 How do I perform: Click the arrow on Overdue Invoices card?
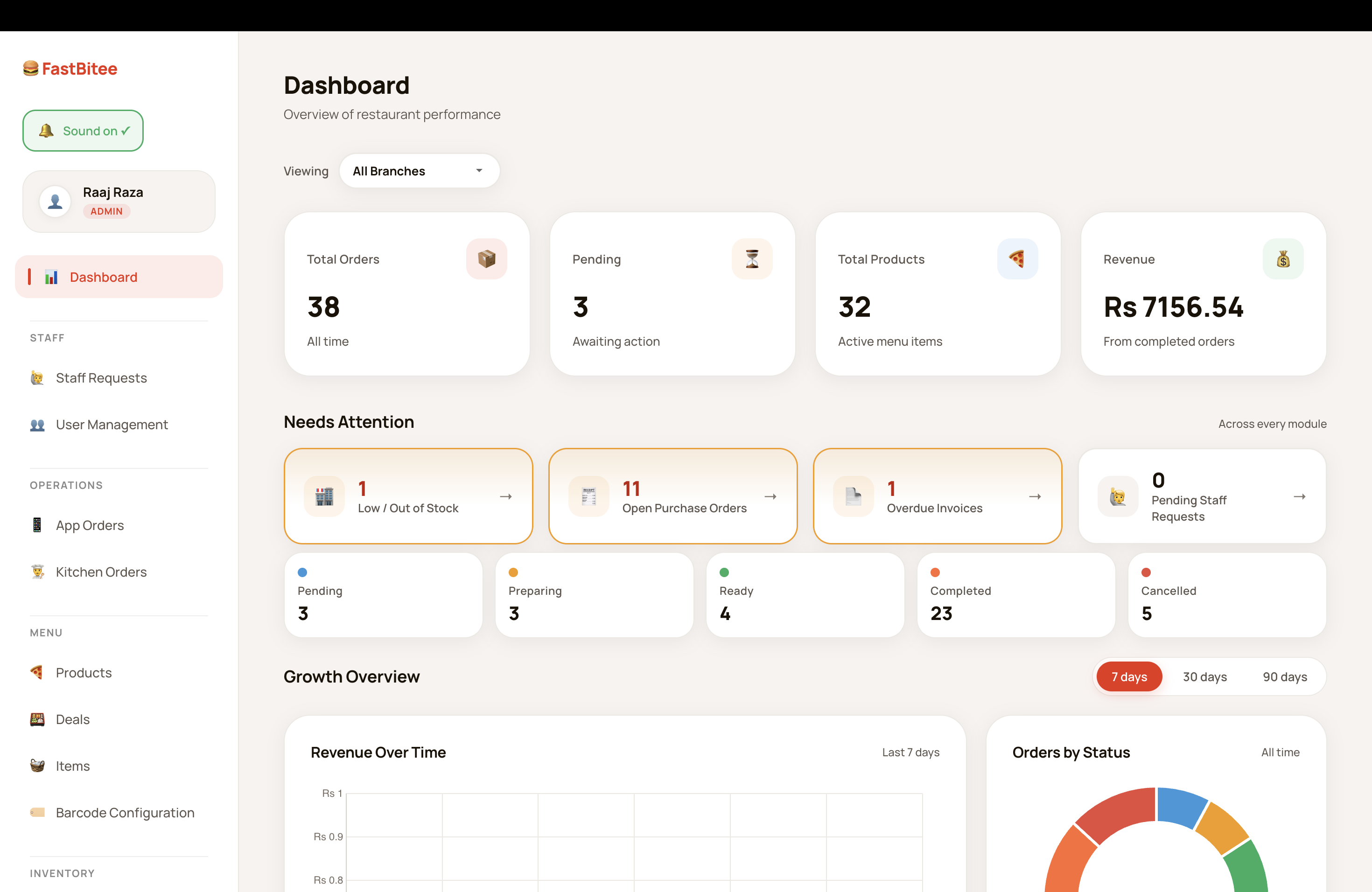click(x=1036, y=496)
